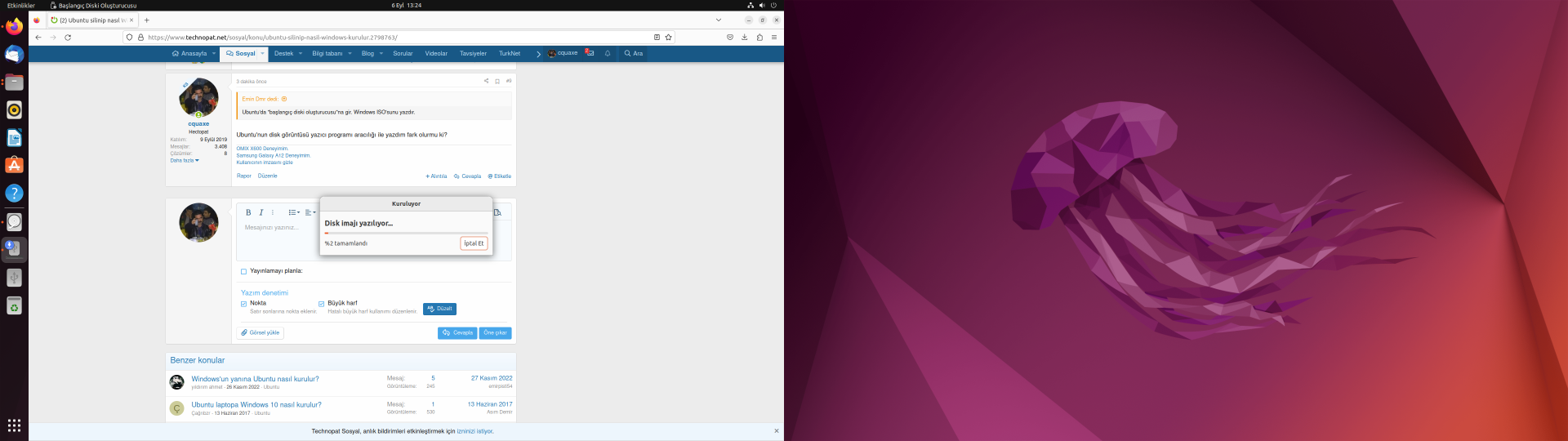Click the Düzelt button
The height and width of the screenshot is (441, 1568).
(x=439, y=309)
